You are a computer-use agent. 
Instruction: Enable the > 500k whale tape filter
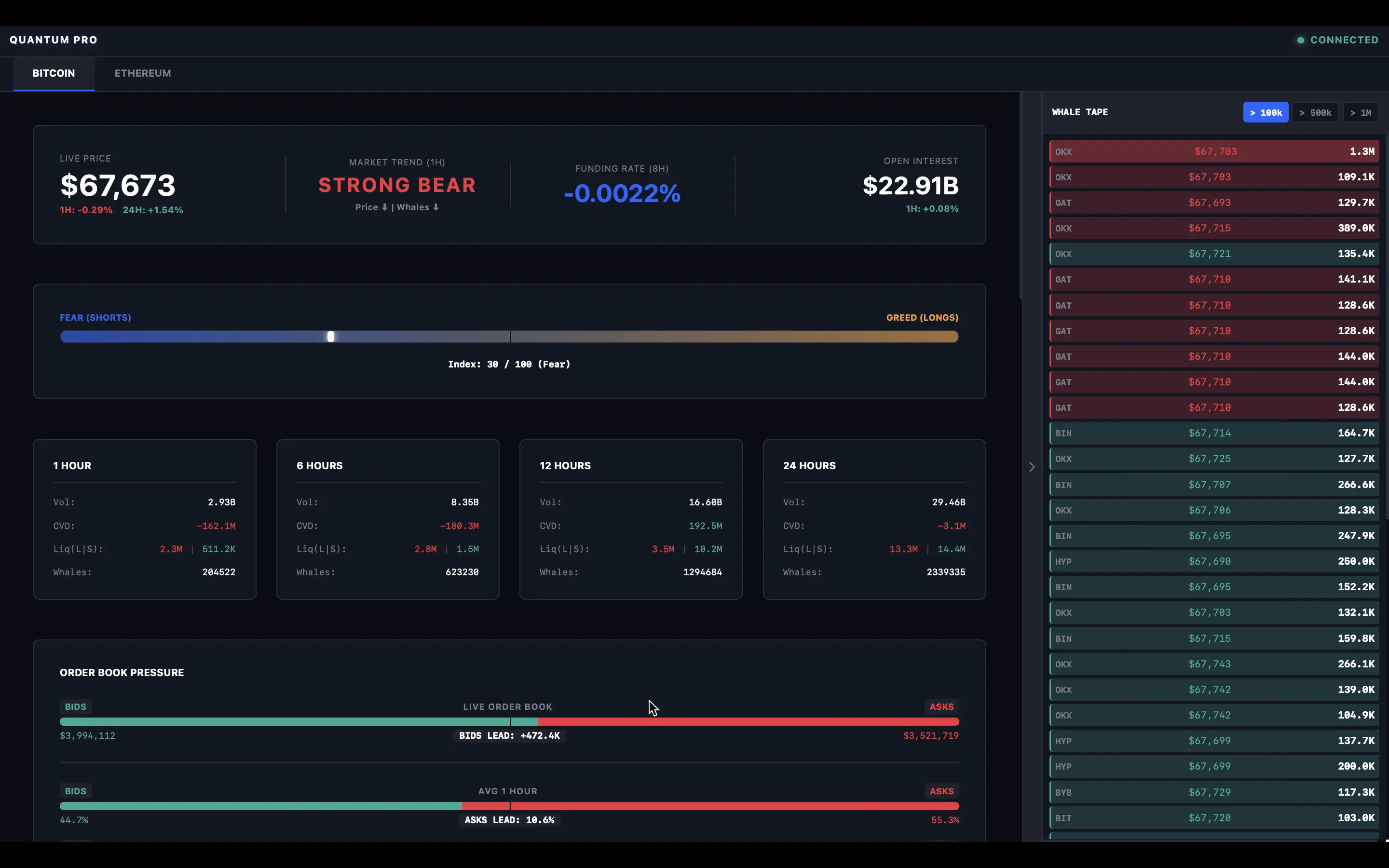(x=1315, y=112)
